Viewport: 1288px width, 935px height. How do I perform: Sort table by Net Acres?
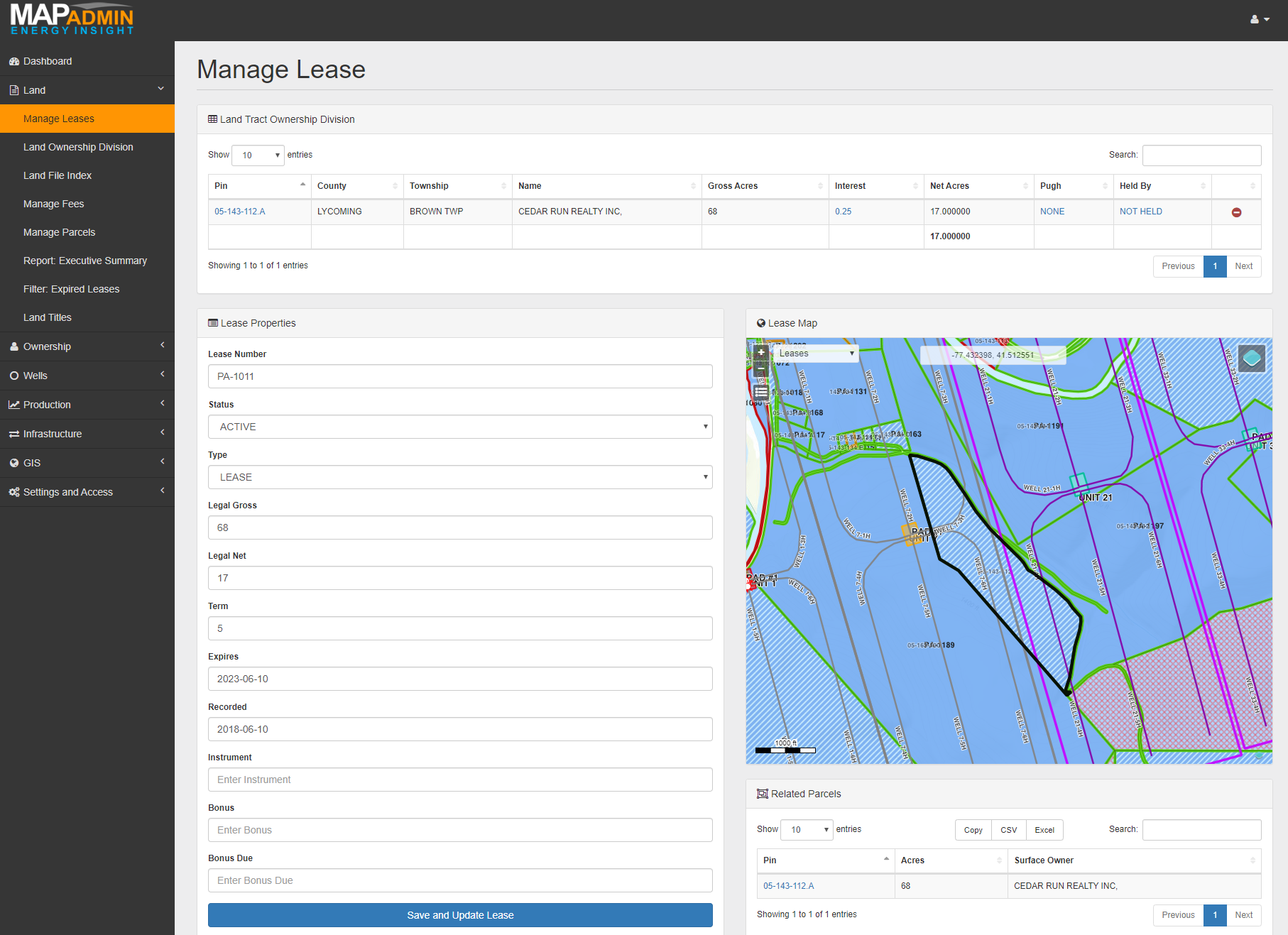(979, 186)
